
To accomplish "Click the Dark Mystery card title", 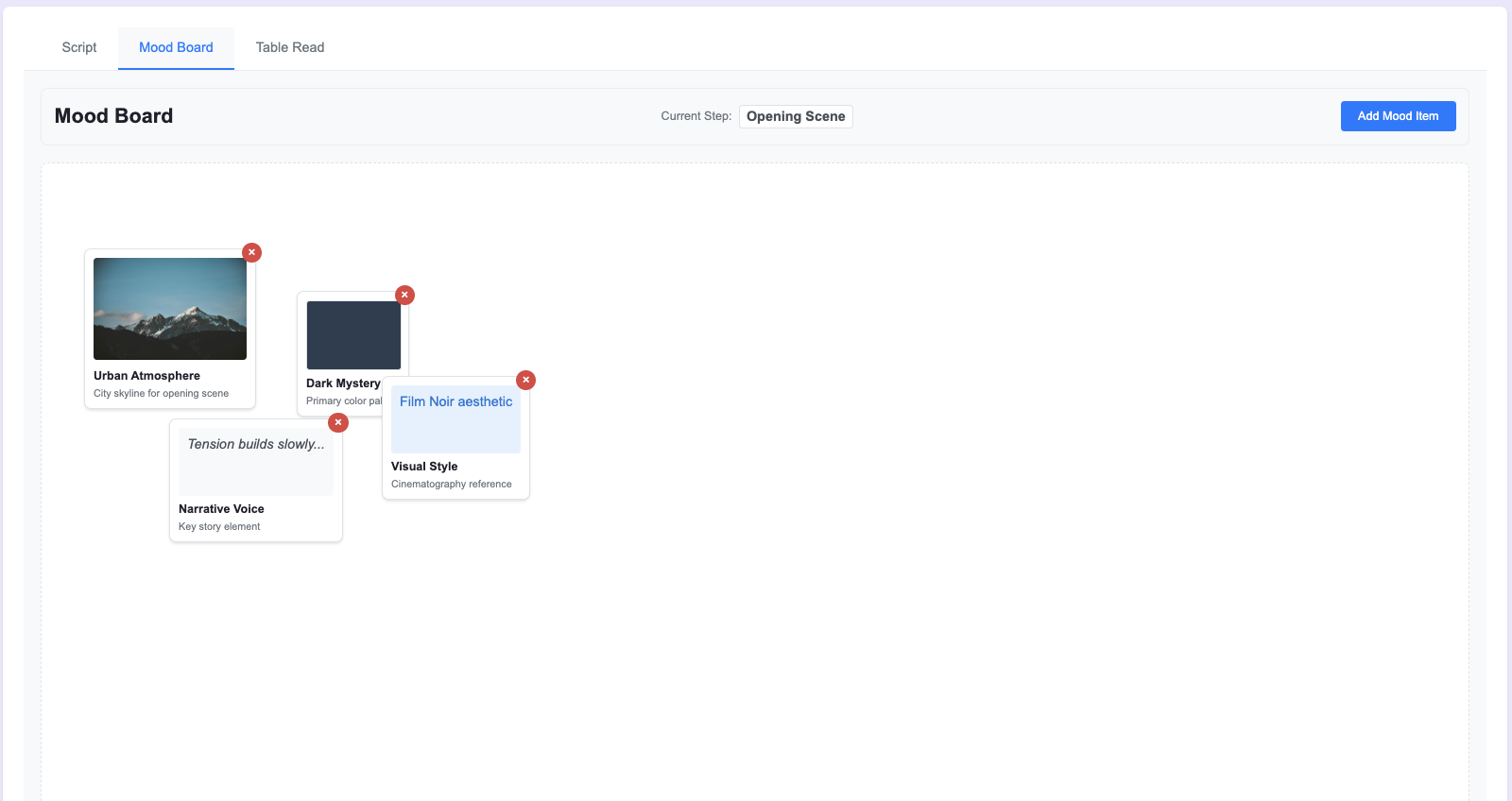I will [x=343, y=383].
